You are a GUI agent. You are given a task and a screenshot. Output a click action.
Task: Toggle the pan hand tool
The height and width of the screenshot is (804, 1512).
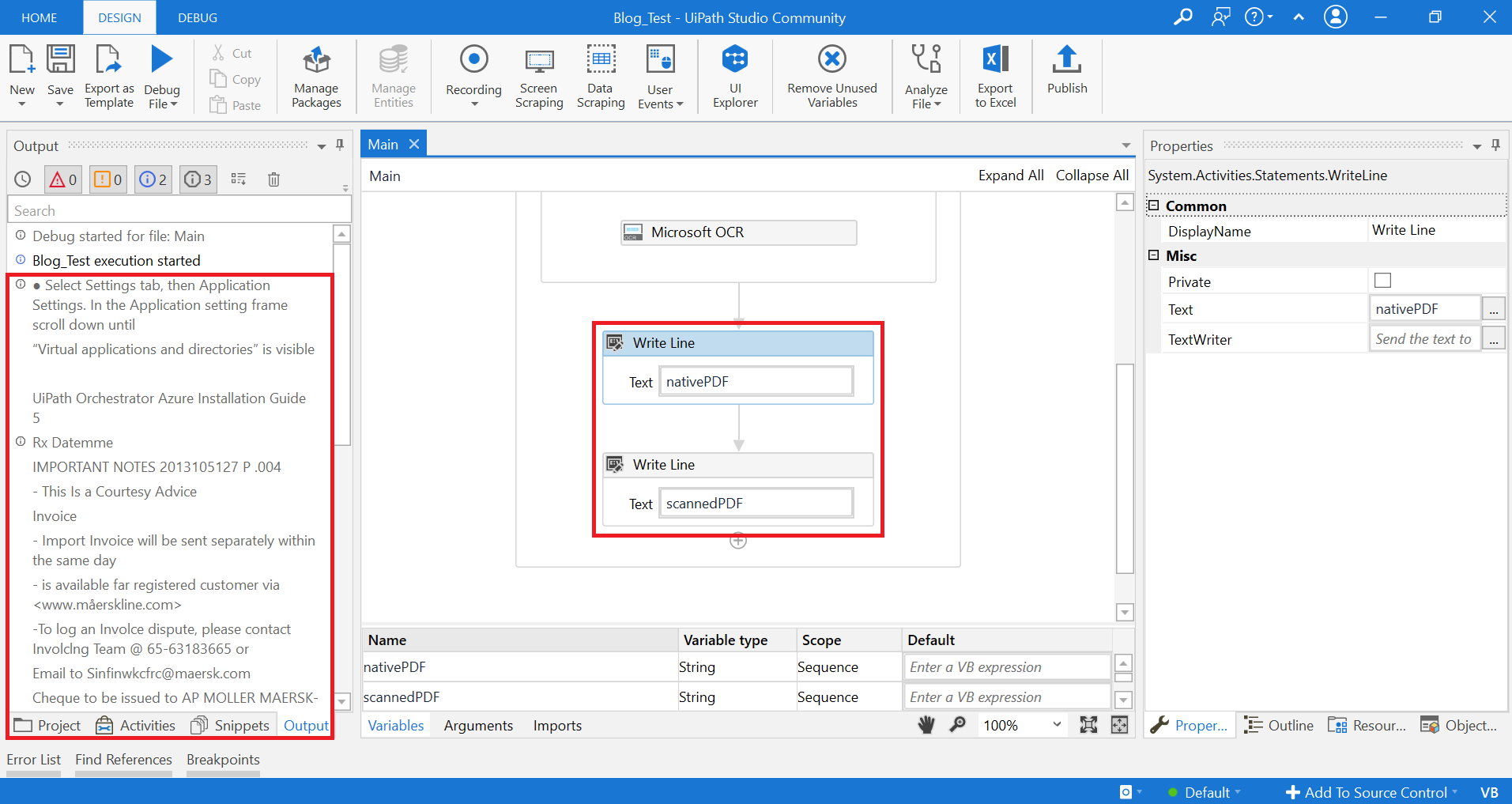coord(926,725)
